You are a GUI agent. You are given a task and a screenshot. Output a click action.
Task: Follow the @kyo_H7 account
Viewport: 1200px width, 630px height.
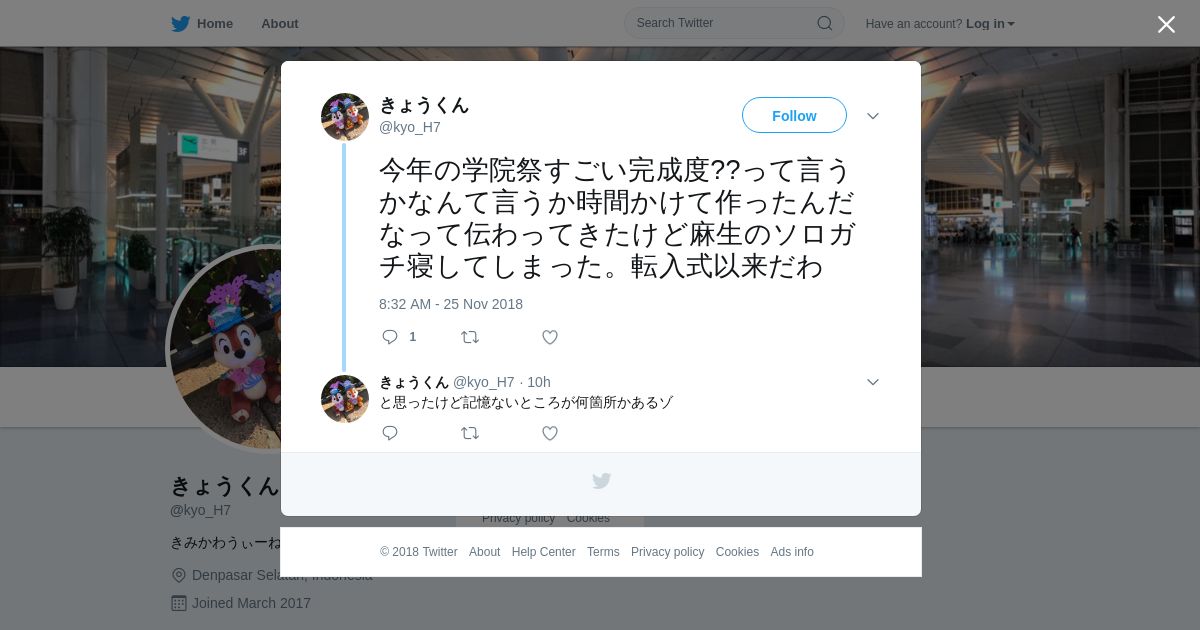(794, 116)
